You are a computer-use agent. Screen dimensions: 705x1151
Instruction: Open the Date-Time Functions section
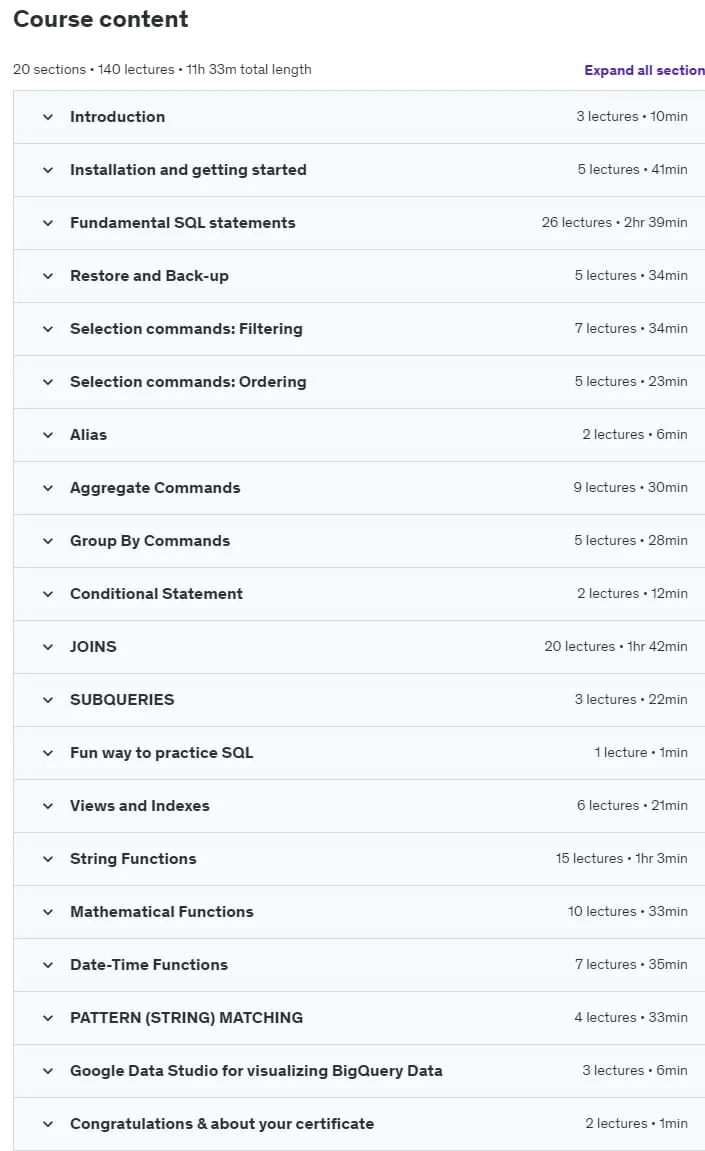coord(359,965)
